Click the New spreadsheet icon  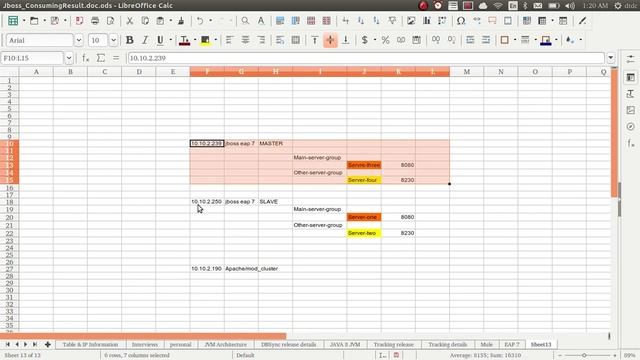point(13,20)
